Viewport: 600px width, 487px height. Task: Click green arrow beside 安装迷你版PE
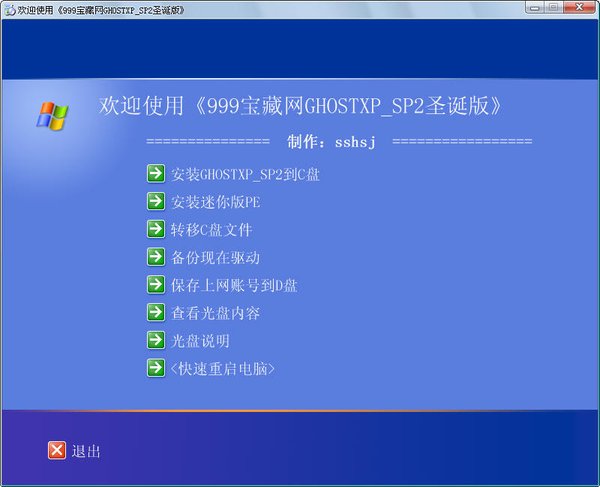156,201
